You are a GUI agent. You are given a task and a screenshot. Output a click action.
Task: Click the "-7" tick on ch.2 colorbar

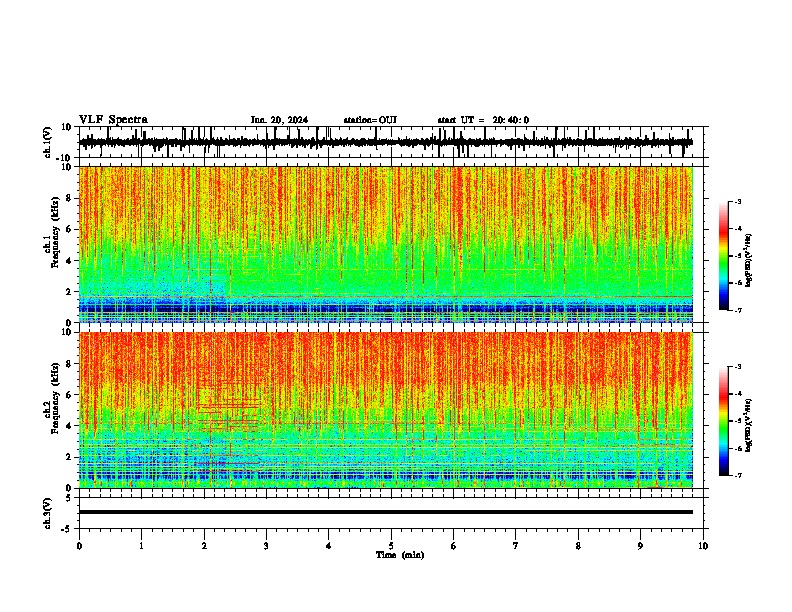[x=737, y=476]
